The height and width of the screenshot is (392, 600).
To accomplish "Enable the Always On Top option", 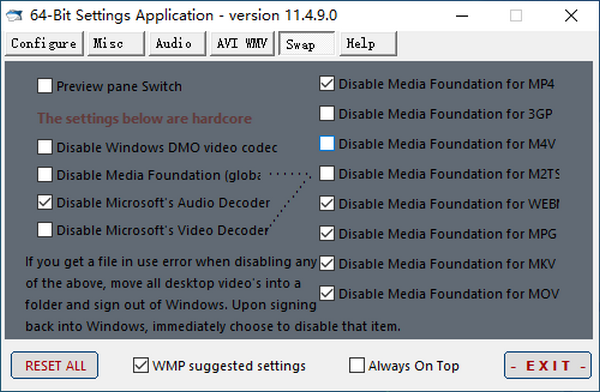I will pos(357,365).
